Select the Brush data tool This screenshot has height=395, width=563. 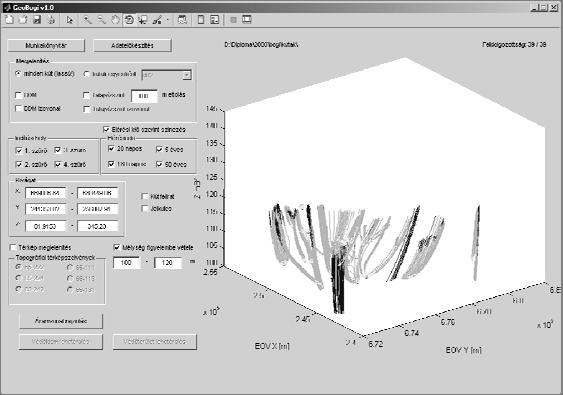[157, 20]
